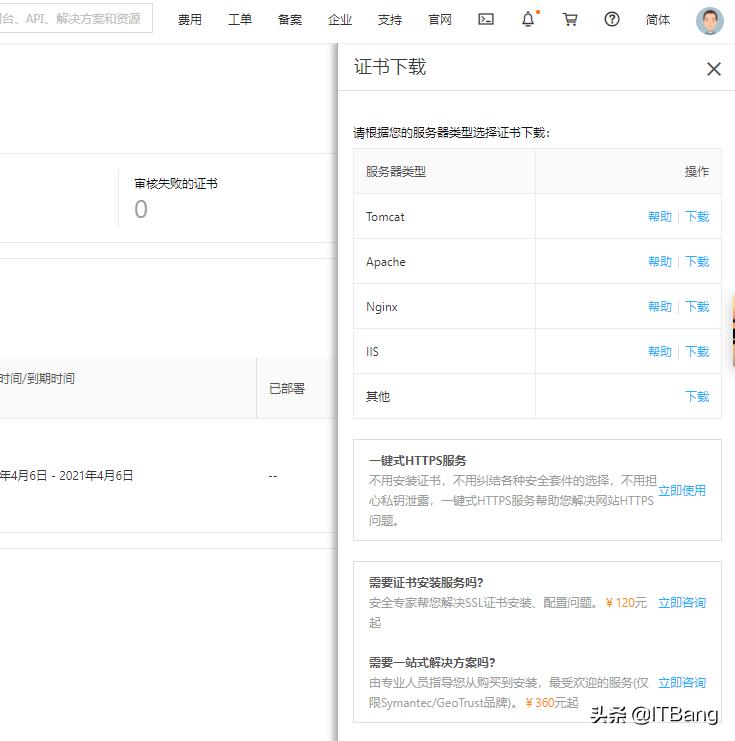
Task: Click 立即咨询 for certificate installation service
Action: coord(682,603)
